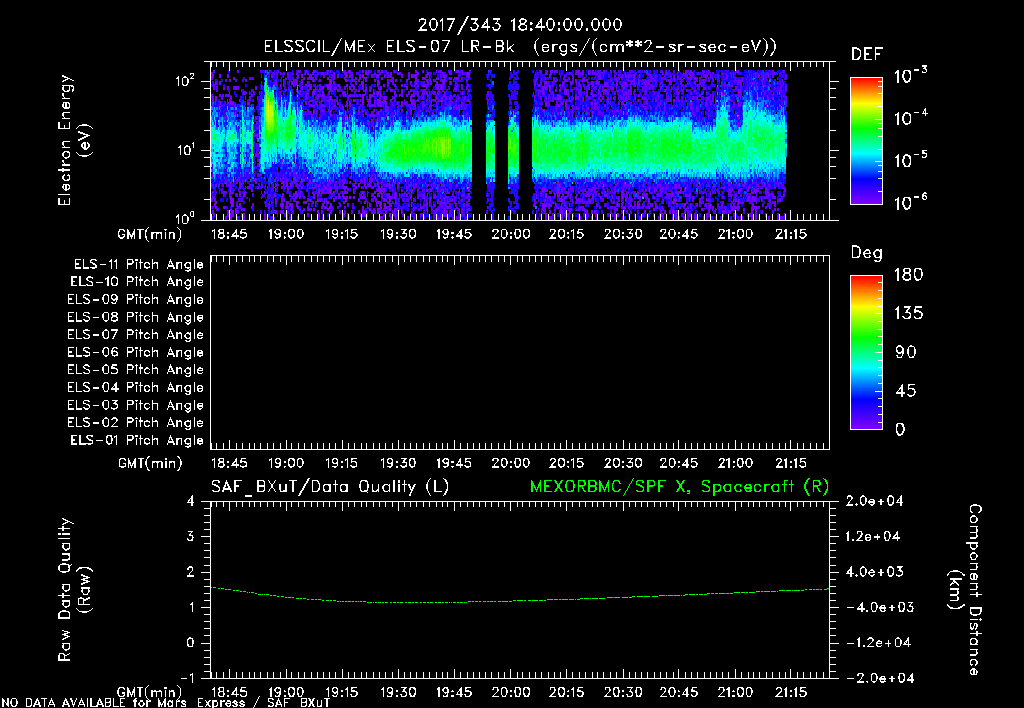Viewport: 1024px width, 708px height.
Task: Click the 10^-3 DEF scale value
Action: pyautogui.click(x=910, y=76)
